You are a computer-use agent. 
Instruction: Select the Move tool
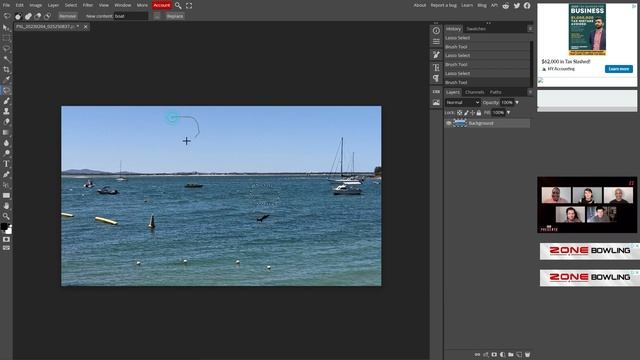[x=6, y=28]
